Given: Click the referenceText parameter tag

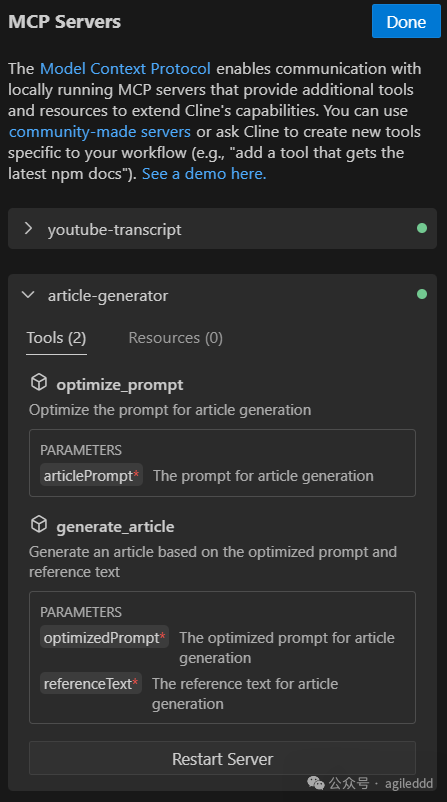Looking at the screenshot, I should point(91,684).
